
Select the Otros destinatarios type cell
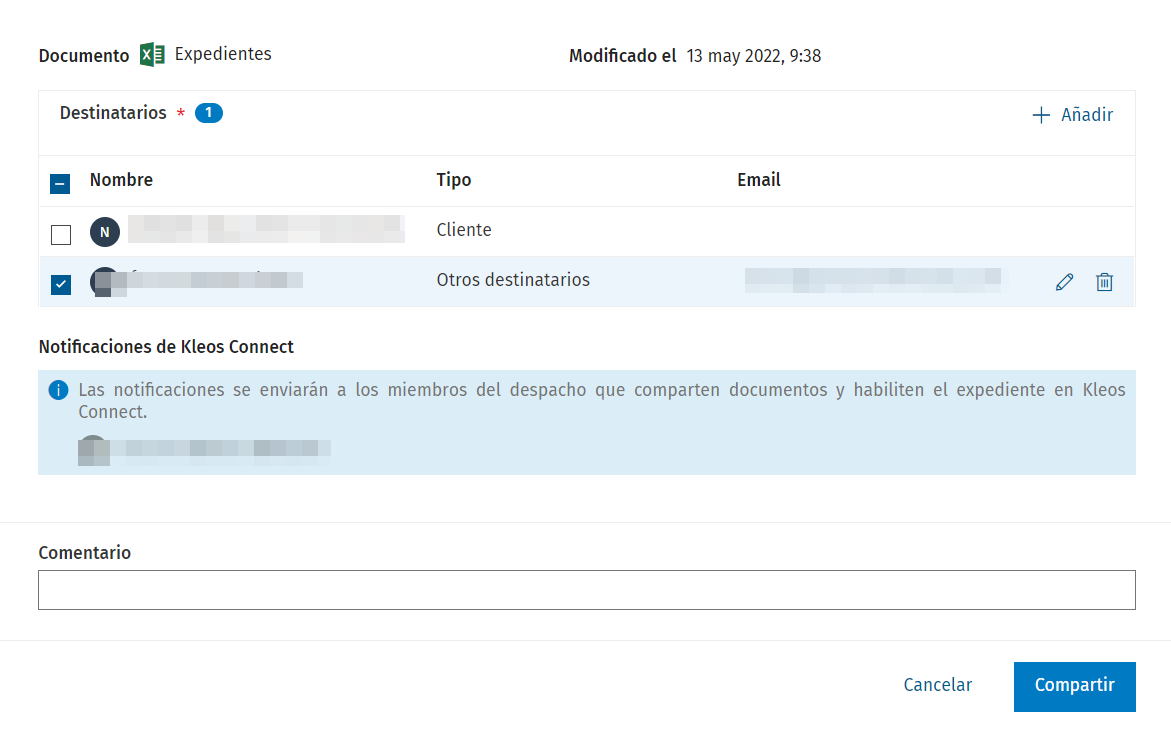coord(513,280)
